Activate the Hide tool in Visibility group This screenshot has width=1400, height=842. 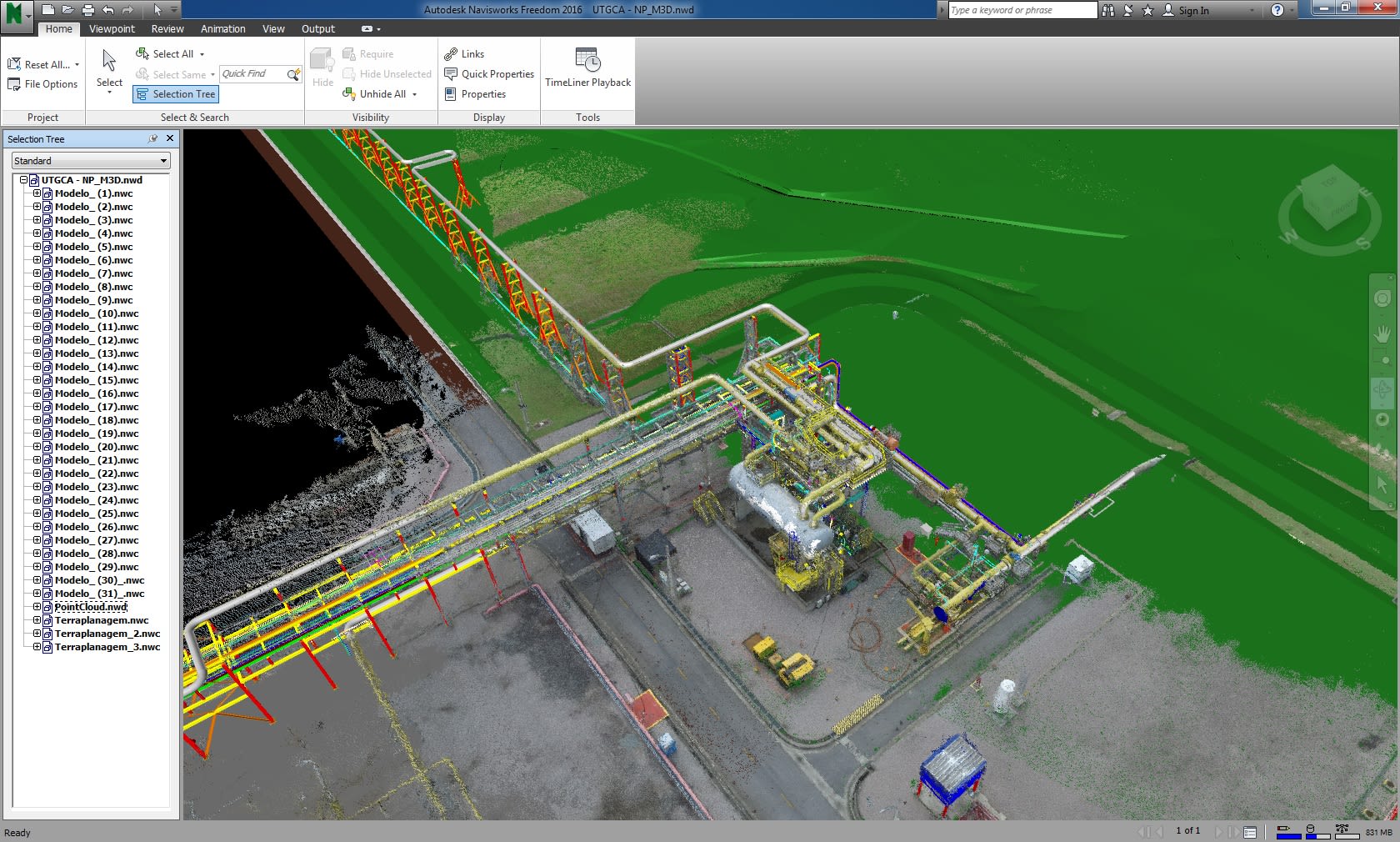[x=322, y=67]
